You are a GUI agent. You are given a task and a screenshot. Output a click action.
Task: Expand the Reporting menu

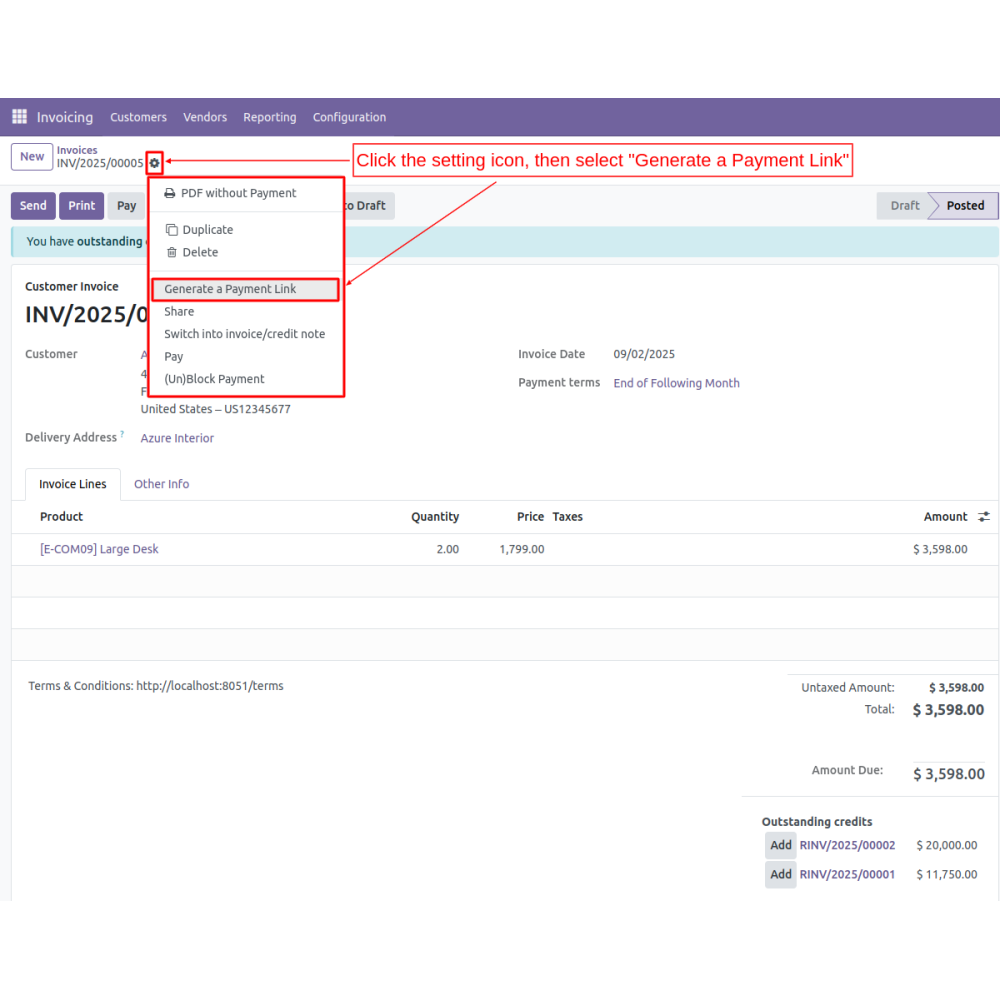269,117
